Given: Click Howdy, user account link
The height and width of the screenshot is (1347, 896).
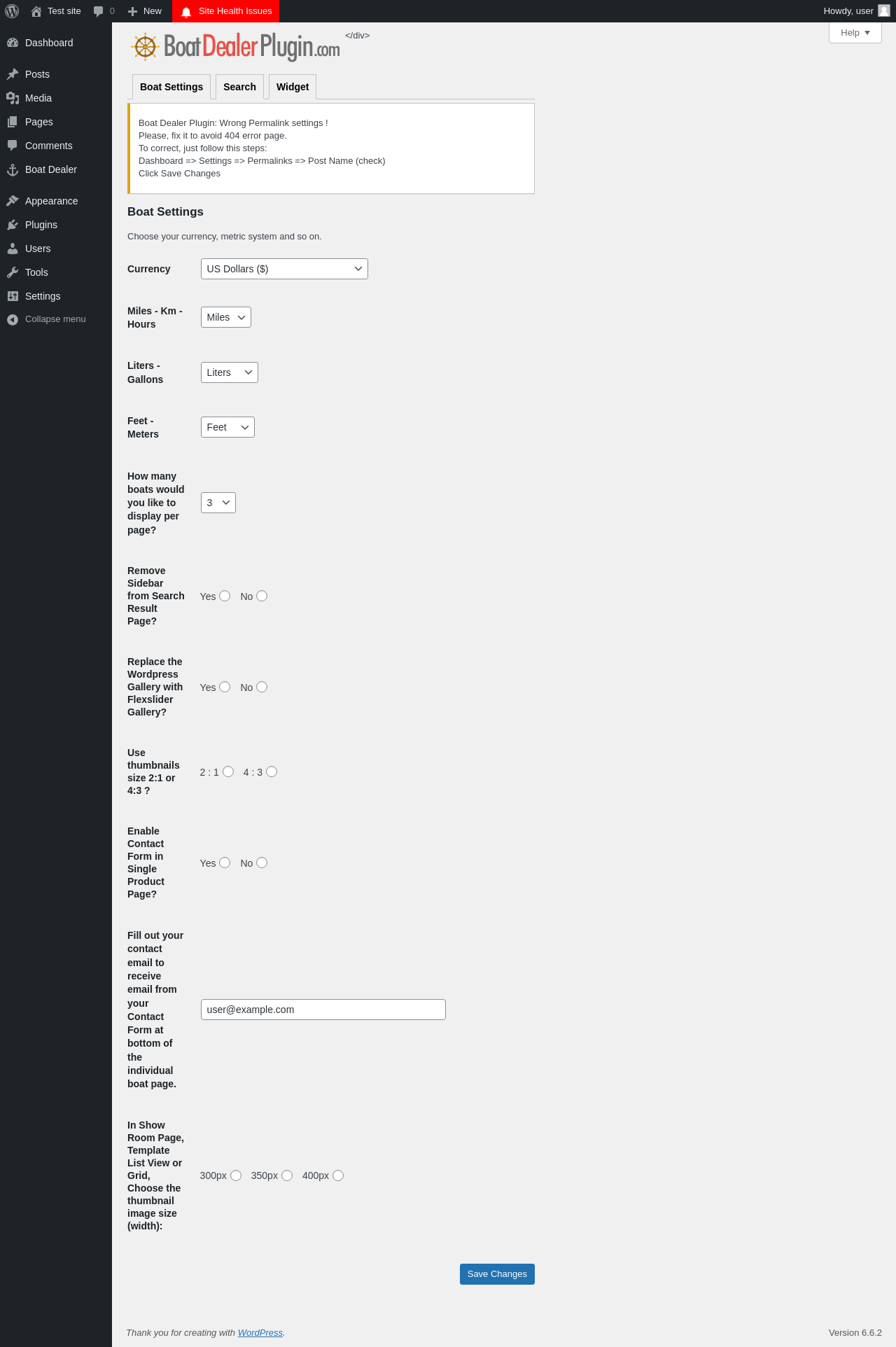Looking at the screenshot, I should click(856, 11).
